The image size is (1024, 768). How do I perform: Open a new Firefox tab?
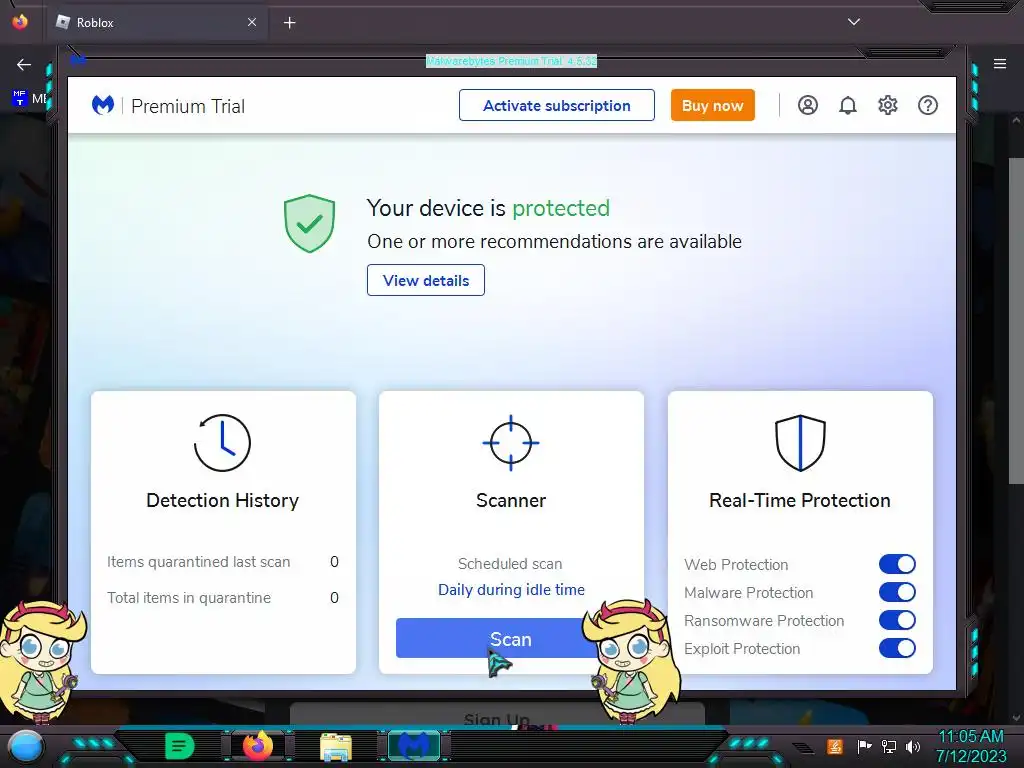tap(289, 23)
